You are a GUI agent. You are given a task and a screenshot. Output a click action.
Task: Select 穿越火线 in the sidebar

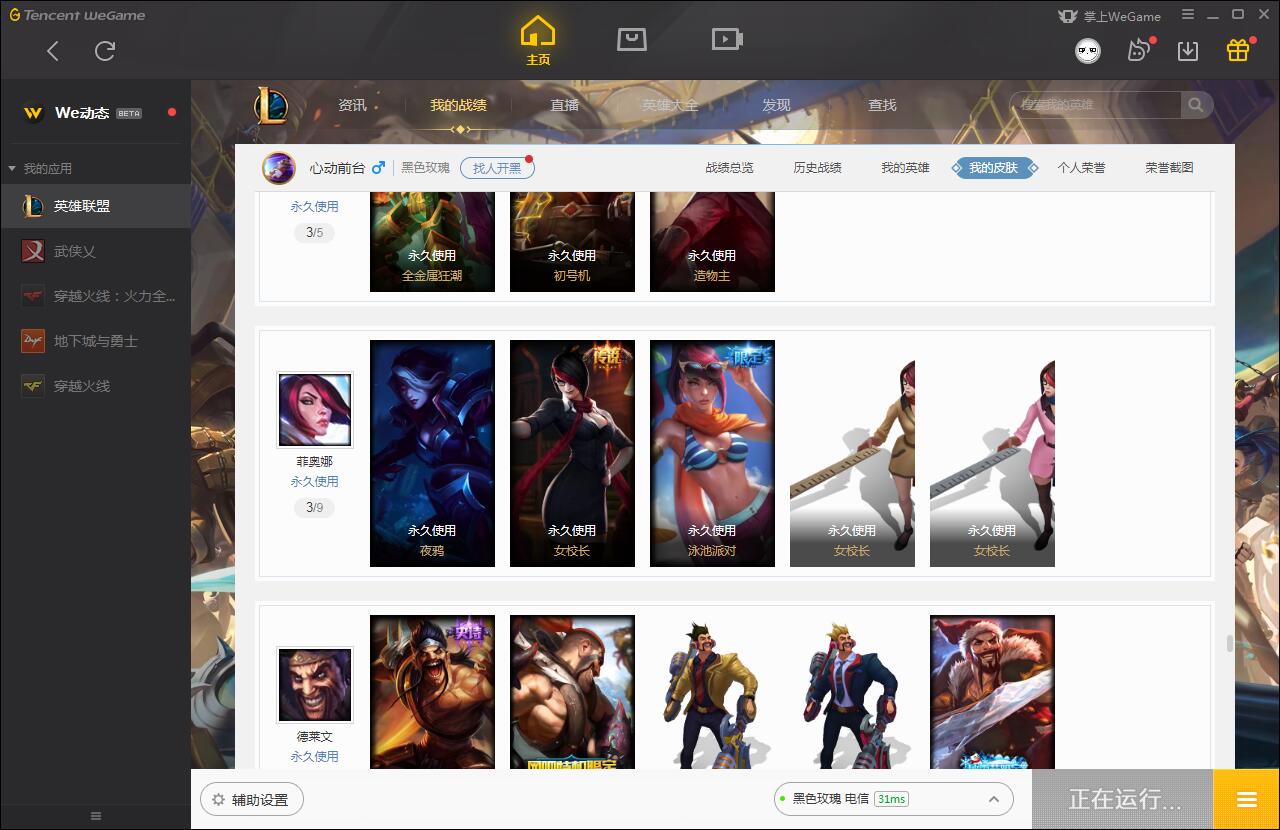[95, 386]
